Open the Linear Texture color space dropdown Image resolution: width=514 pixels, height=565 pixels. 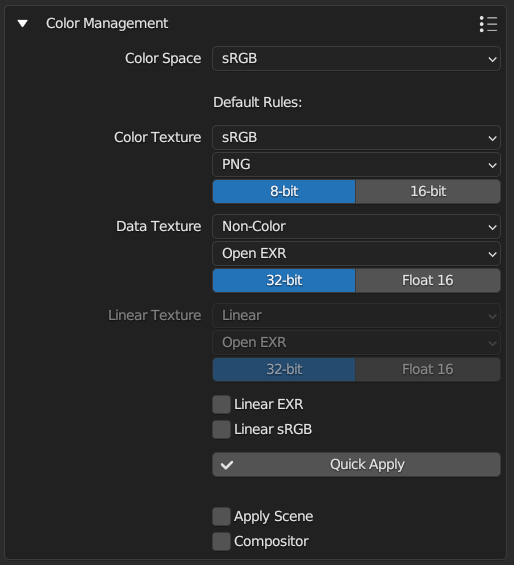[x=356, y=315]
